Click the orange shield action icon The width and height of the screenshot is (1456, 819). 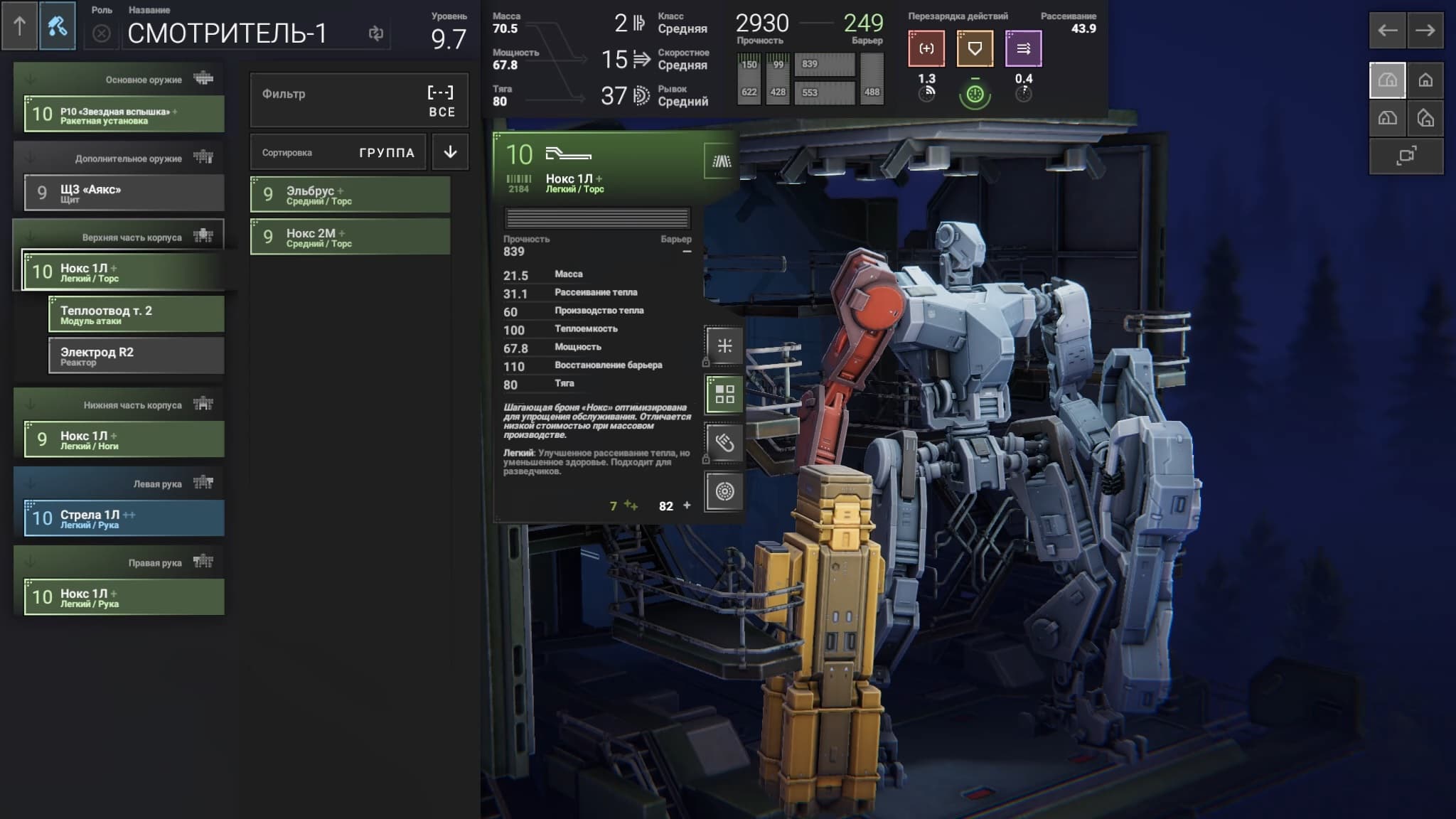click(974, 48)
